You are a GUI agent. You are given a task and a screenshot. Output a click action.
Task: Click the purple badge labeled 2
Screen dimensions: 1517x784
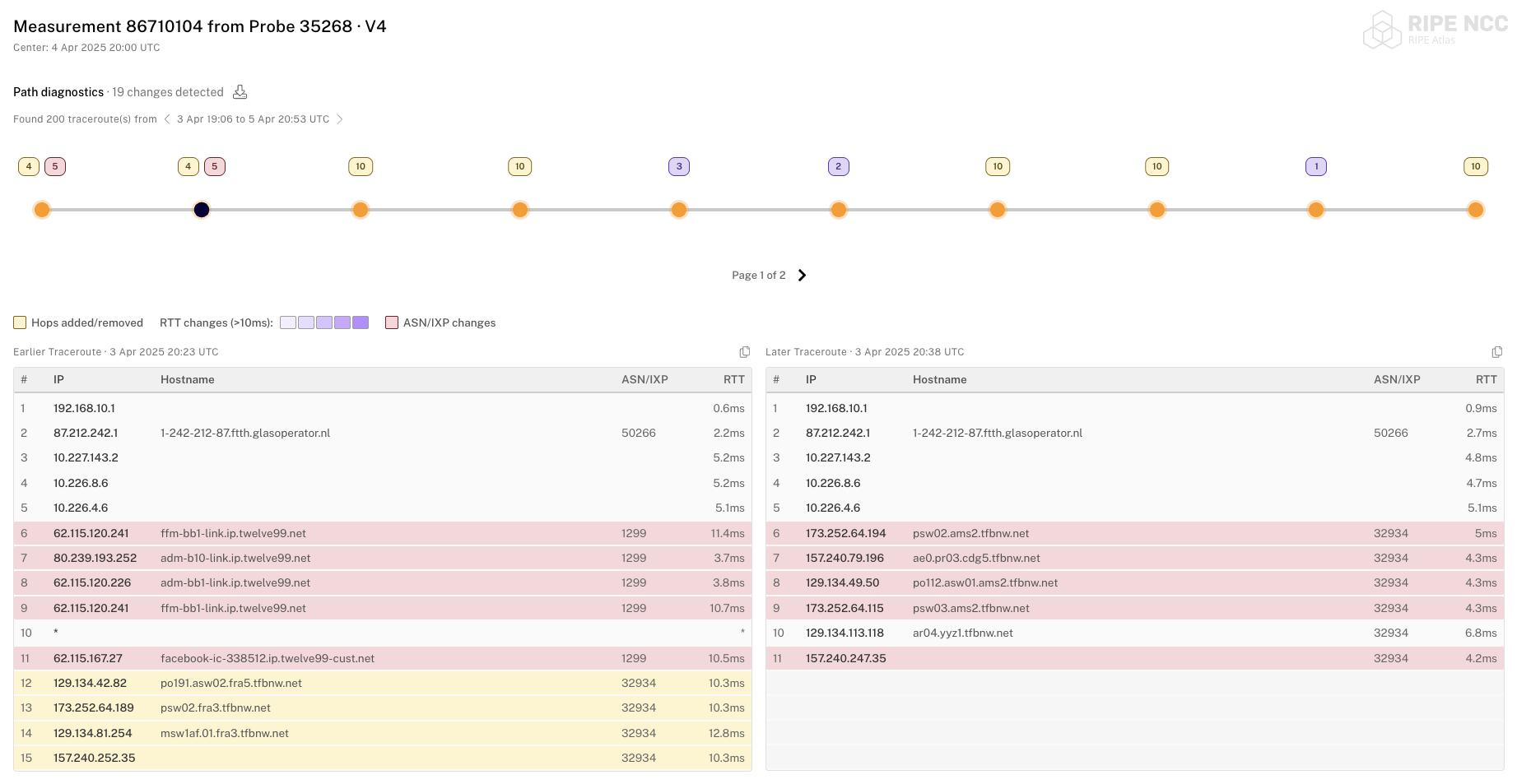click(x=838, y=167)
